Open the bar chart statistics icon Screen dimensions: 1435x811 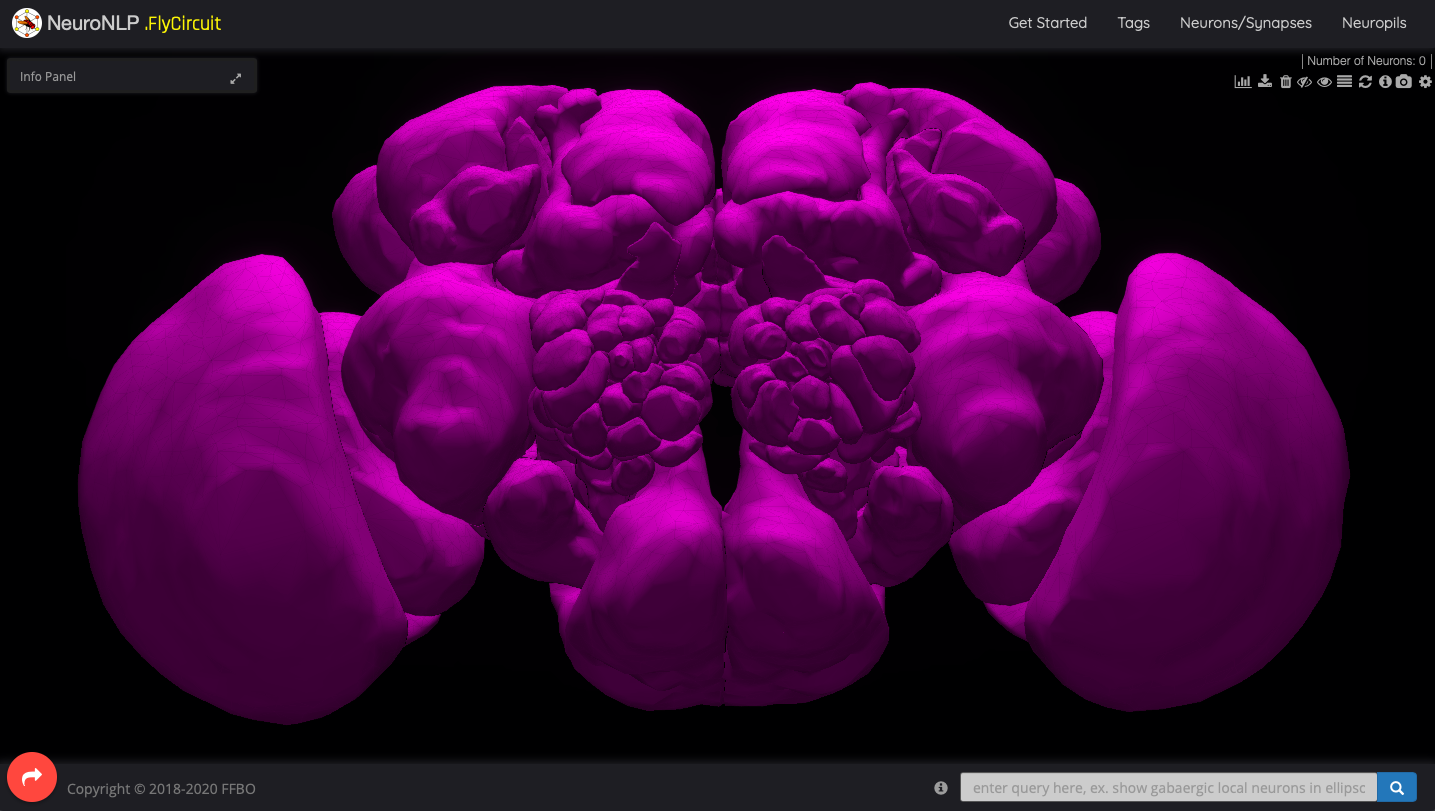click(1243, 82)
